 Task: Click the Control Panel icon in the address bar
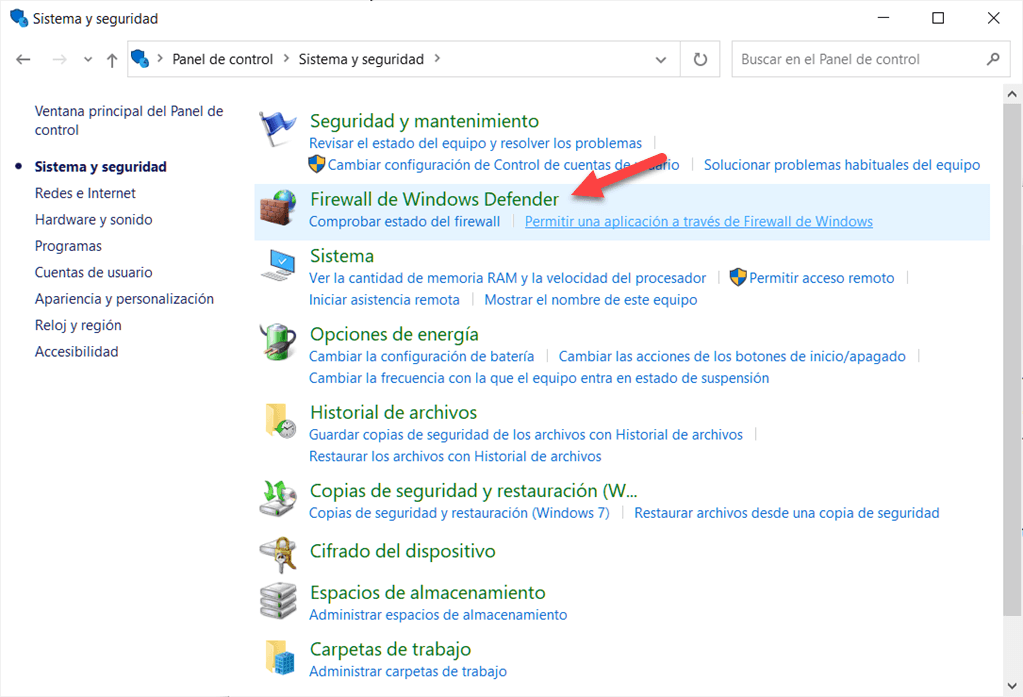click(x=140, y=59)
